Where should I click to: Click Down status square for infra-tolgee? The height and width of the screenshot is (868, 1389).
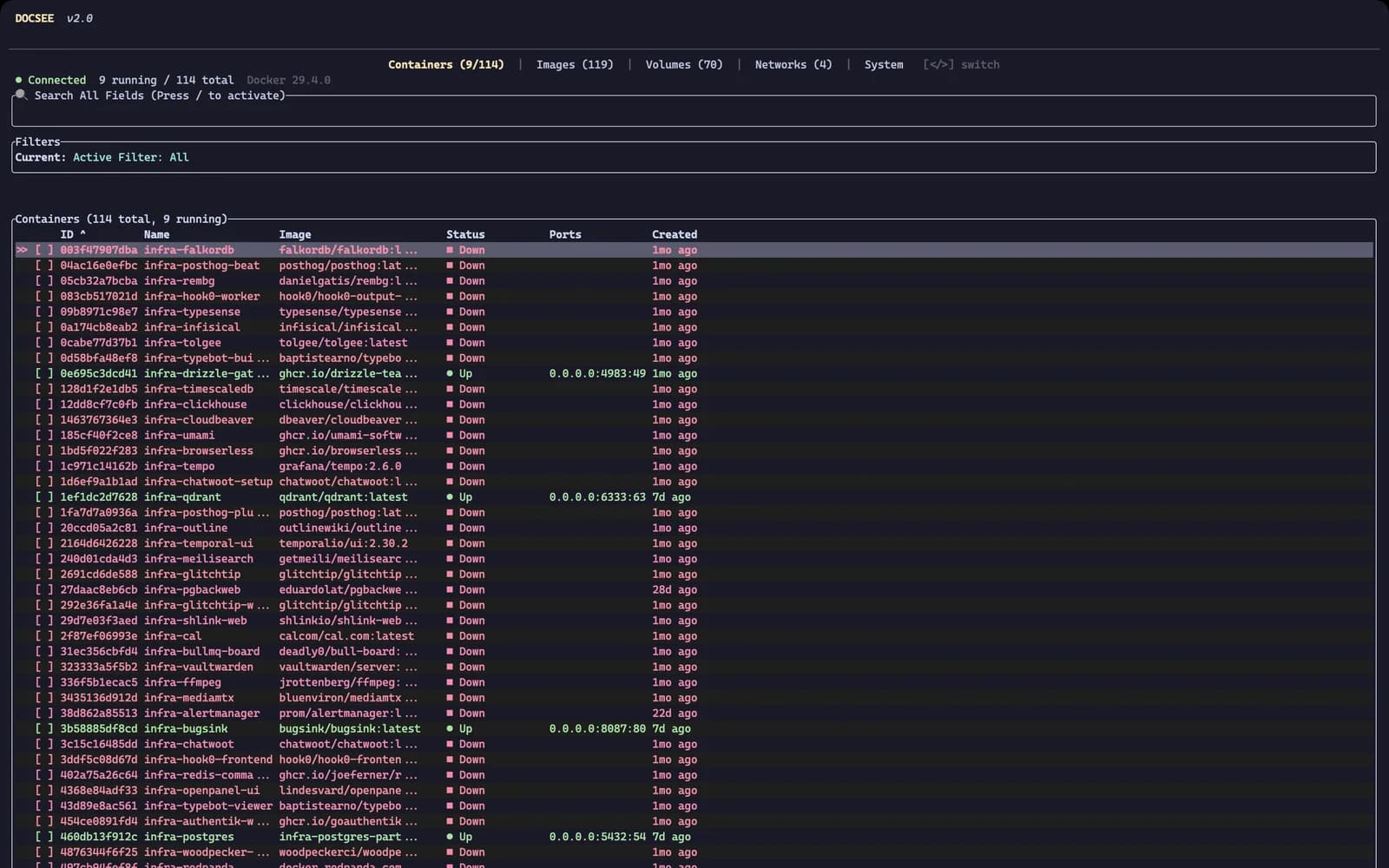point(450,343)
